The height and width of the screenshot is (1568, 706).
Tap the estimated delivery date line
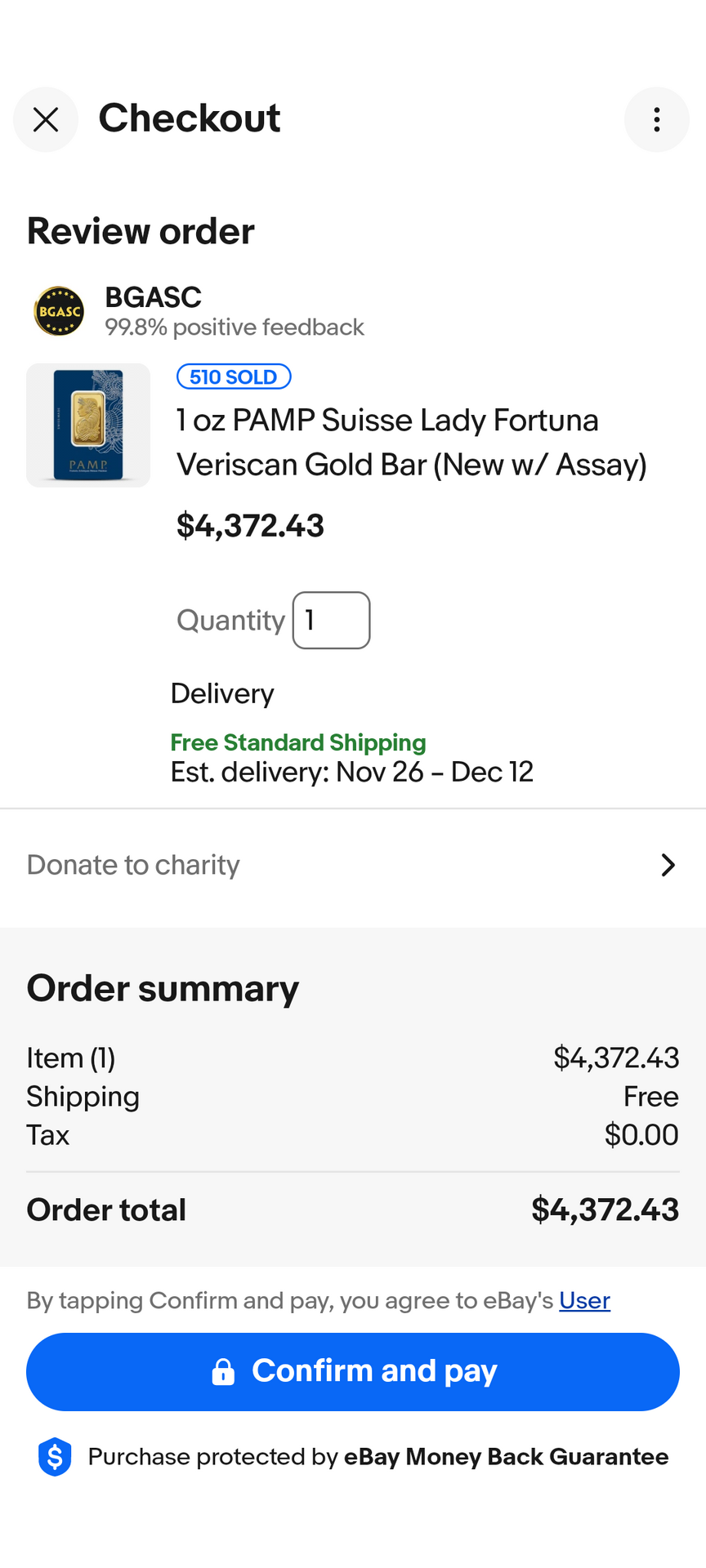(351, 772)
